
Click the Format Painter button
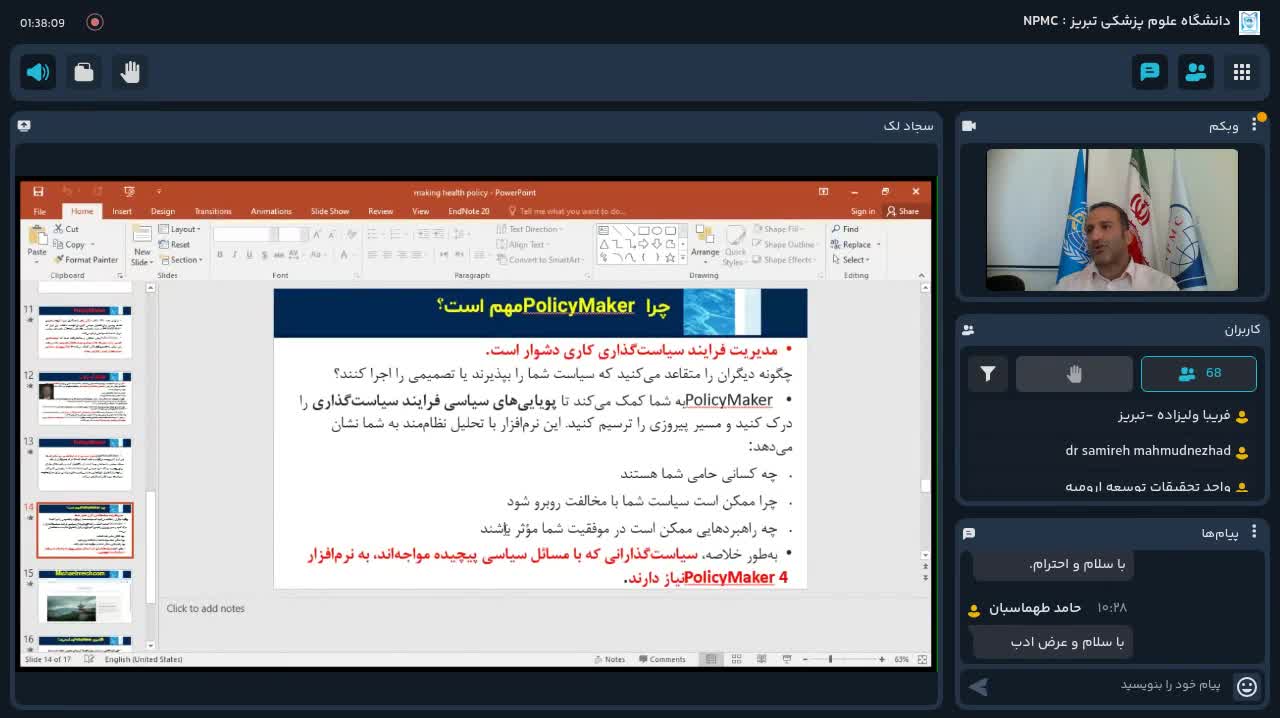click(x=86, y=260)
